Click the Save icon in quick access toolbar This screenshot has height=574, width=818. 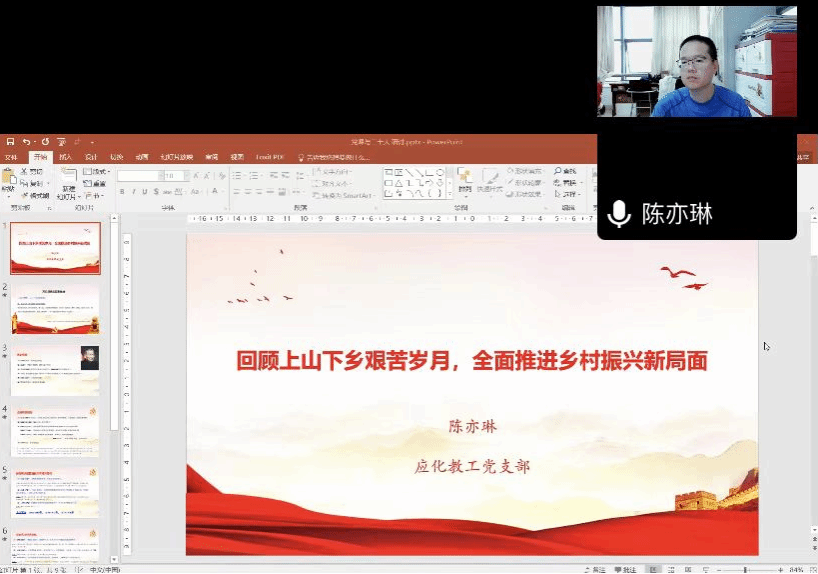[x=9, y=142]
